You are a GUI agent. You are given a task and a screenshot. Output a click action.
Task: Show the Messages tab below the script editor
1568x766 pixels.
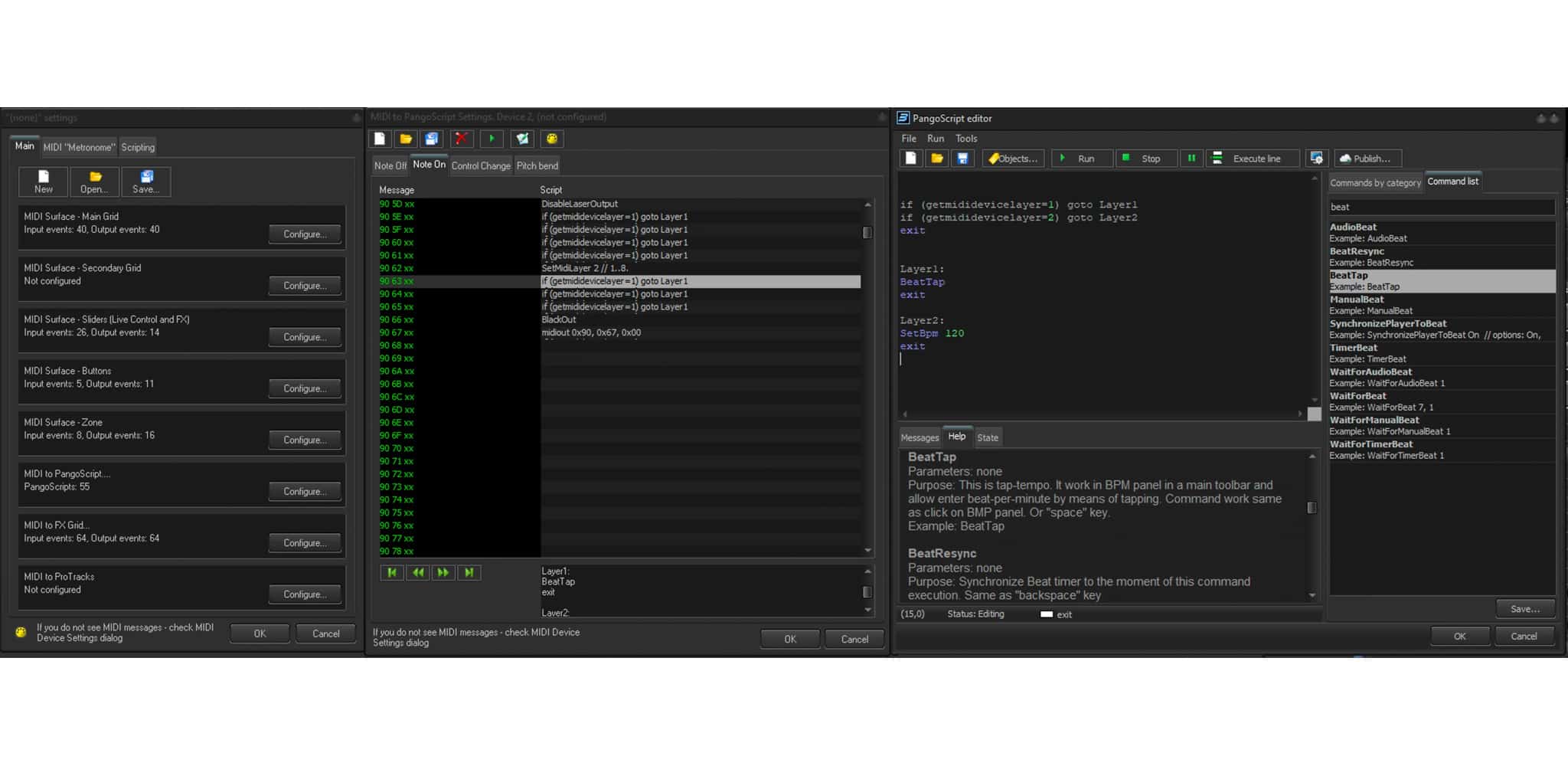pos(919,437)
